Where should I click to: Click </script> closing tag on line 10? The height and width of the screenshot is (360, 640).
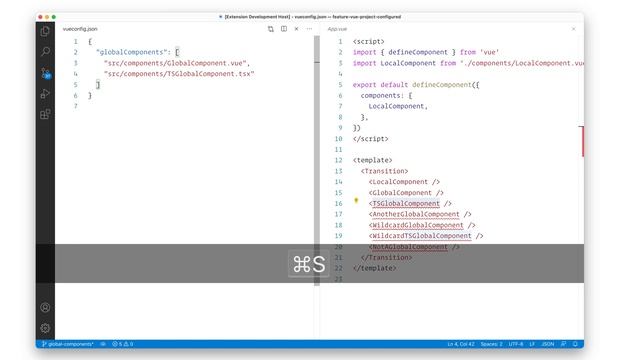371,139
